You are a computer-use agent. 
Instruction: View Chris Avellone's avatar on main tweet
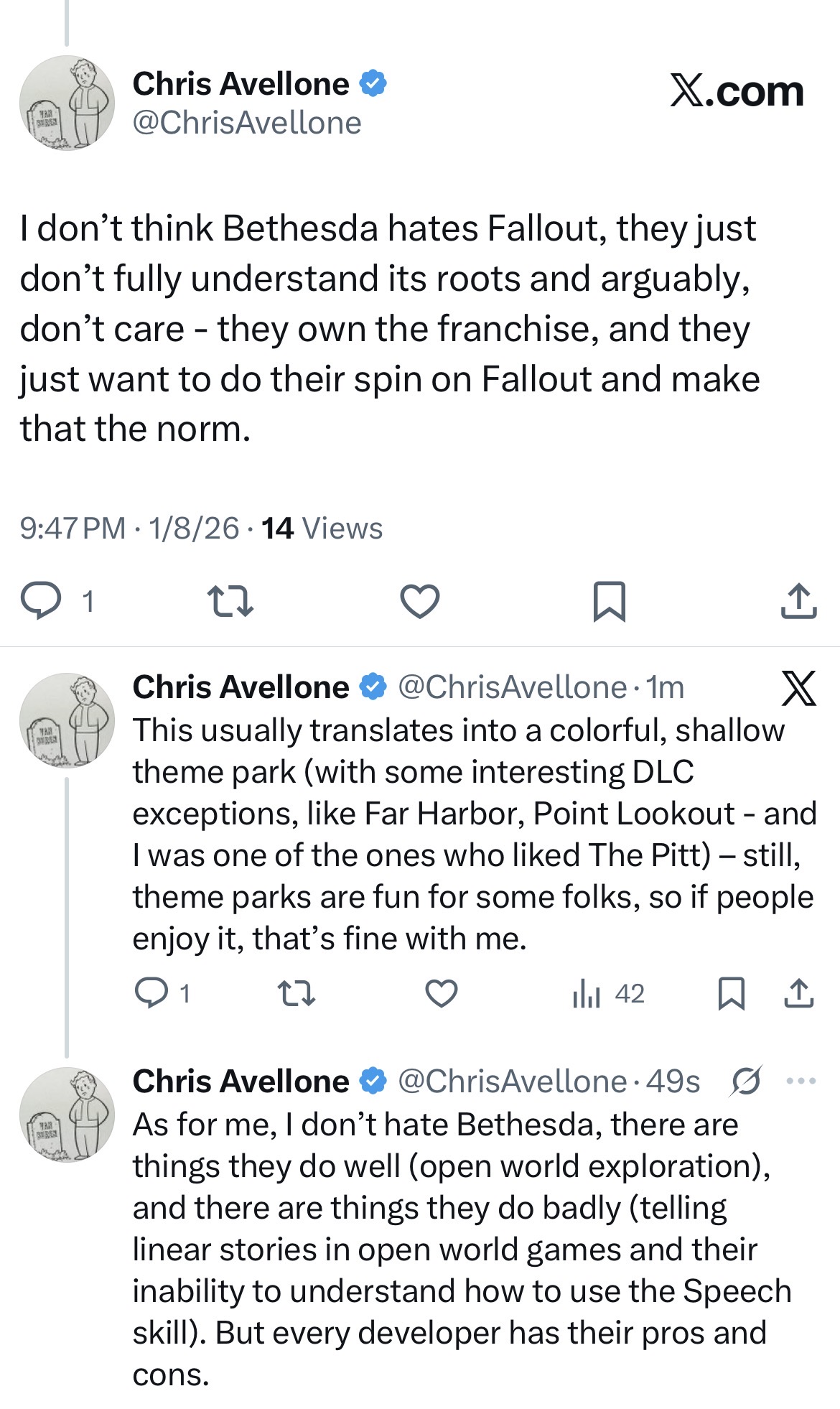pyautogui.click(x=67, y=103)
